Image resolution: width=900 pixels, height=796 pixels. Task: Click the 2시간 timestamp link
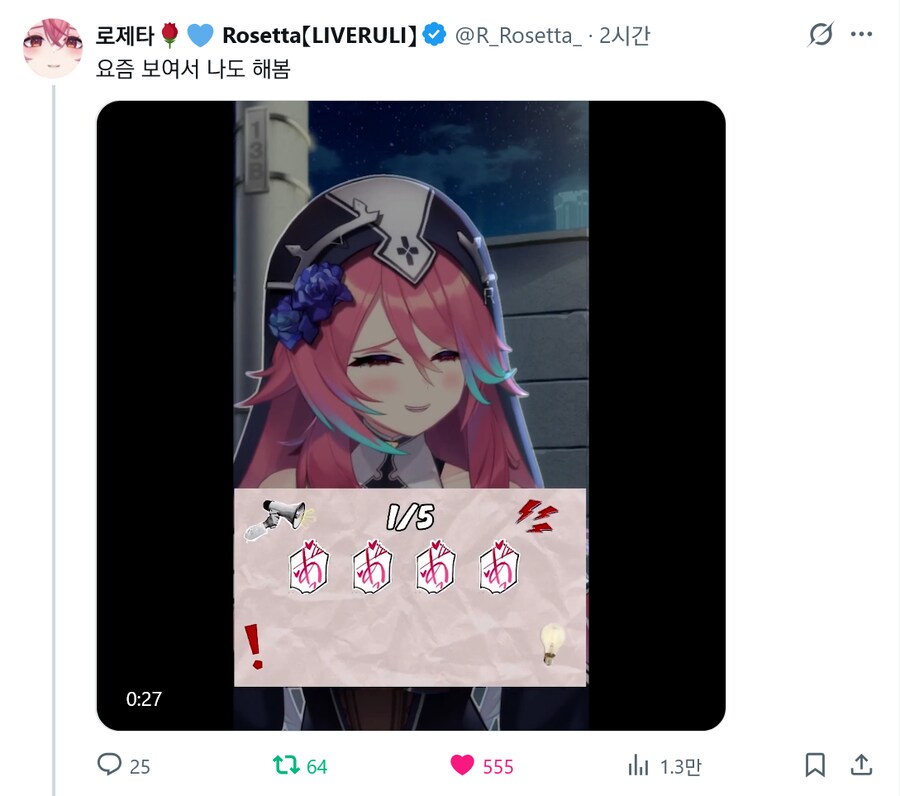[x=624, y=36]
